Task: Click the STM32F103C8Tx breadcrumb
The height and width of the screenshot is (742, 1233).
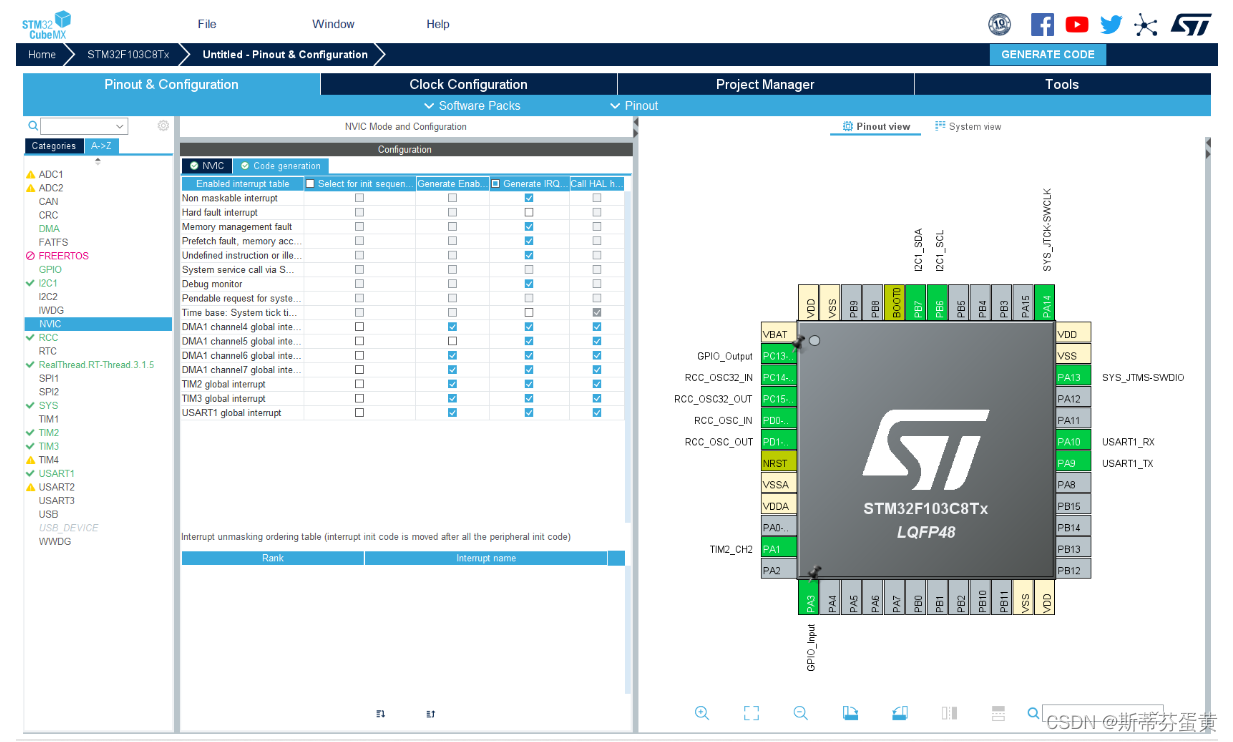Action: pyautogui.click(x=128, y=55)
